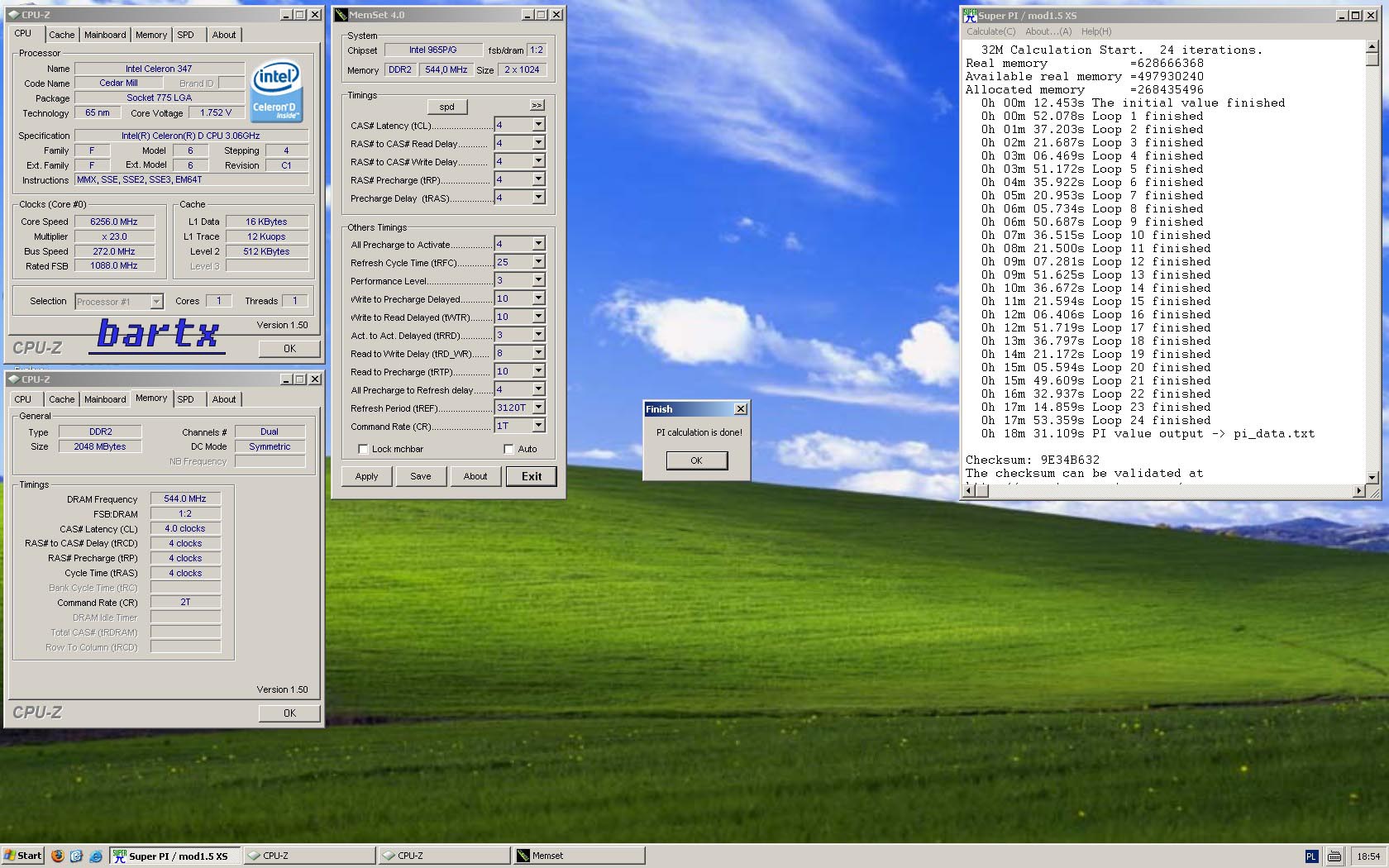Click the Intel Celeron D logo

point(276,91)
